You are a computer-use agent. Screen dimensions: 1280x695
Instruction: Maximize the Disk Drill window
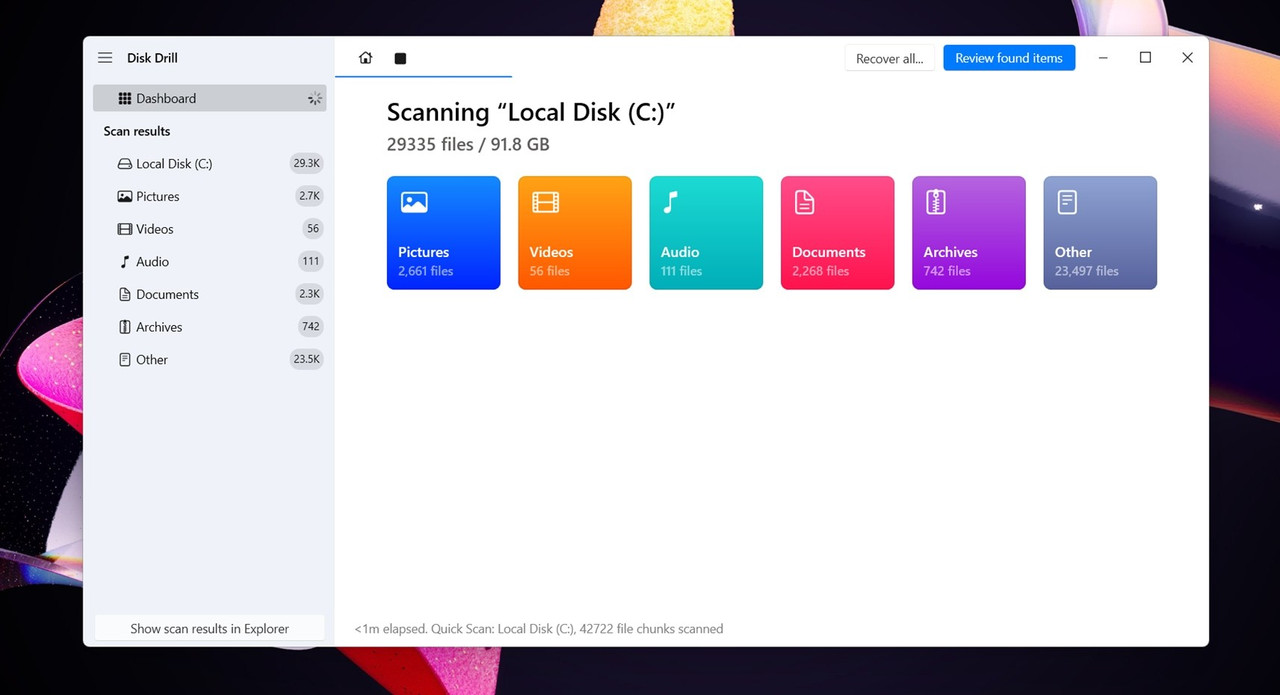1145,58
